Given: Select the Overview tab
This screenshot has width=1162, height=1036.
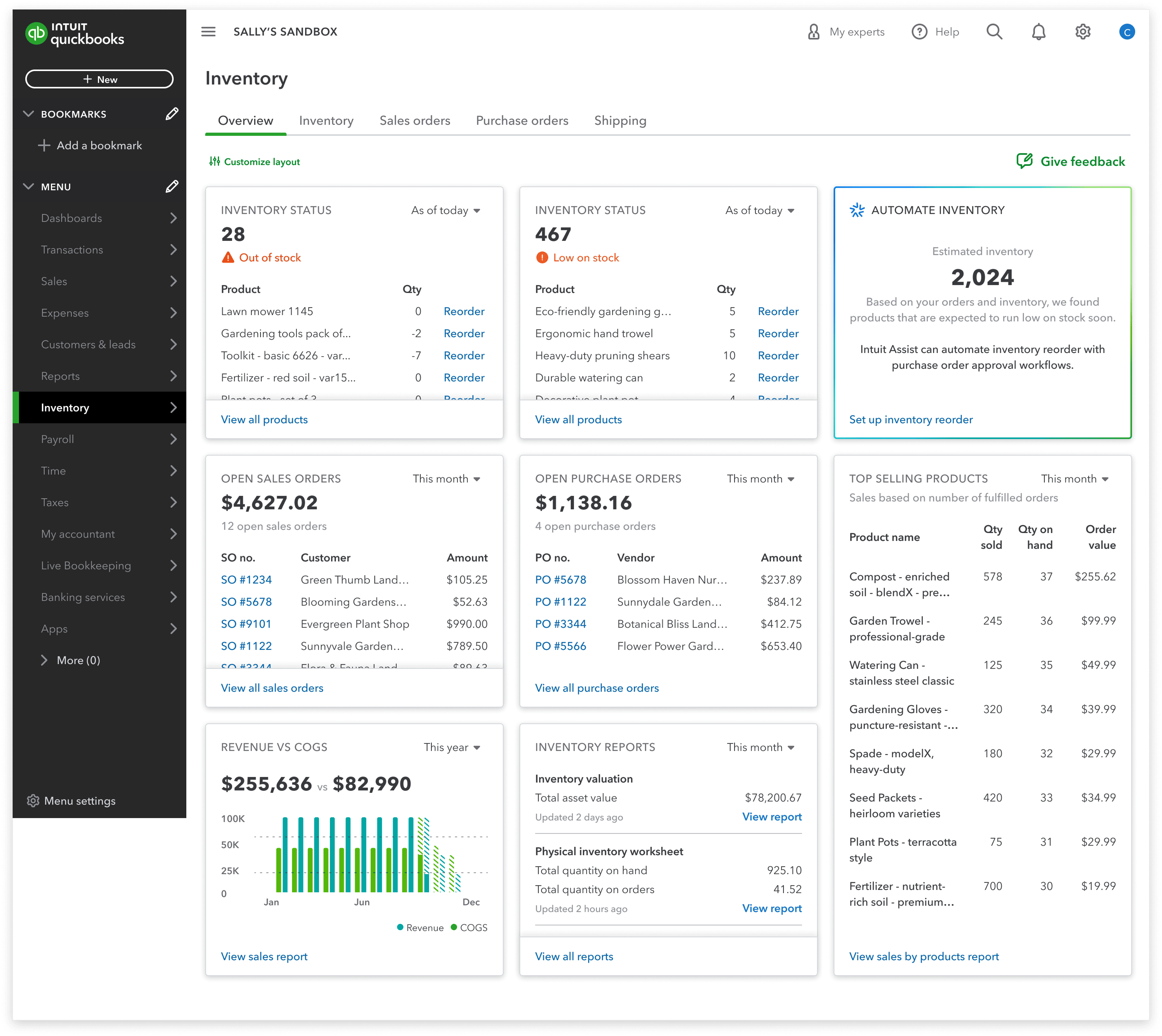Looking at the screenshot, I should 245,121.
